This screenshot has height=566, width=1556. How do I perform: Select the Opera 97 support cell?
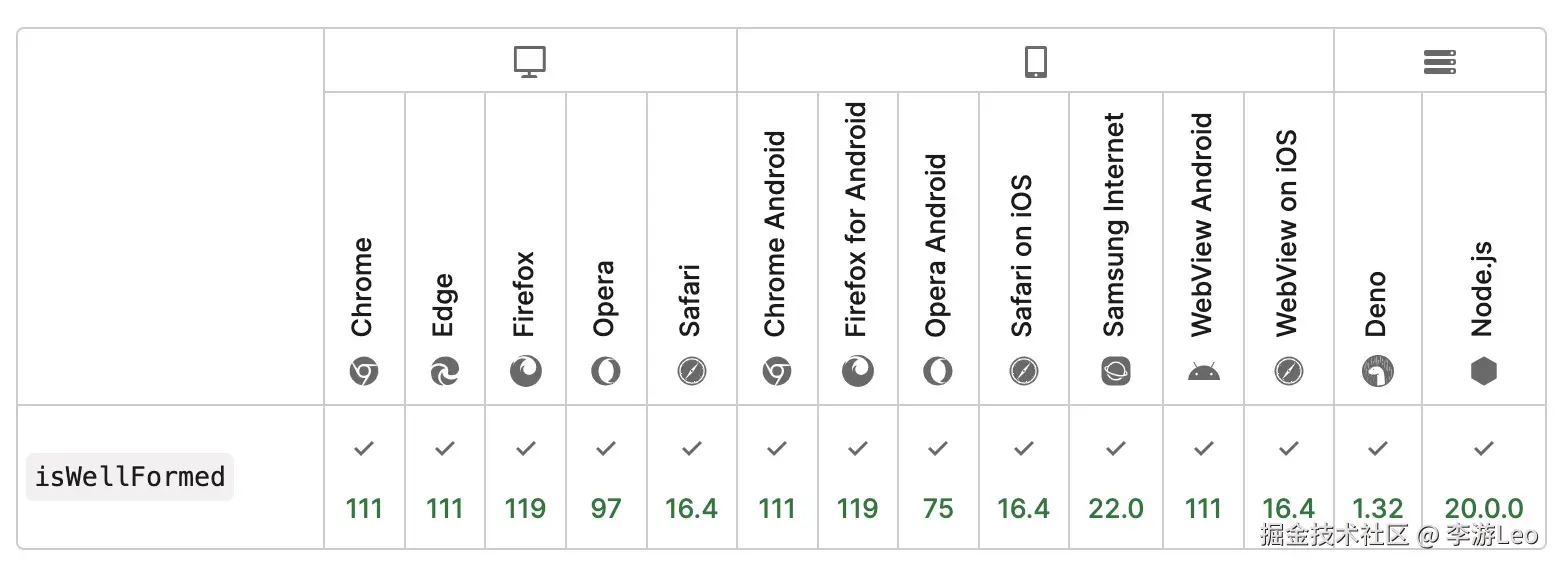tap(606, 478)
